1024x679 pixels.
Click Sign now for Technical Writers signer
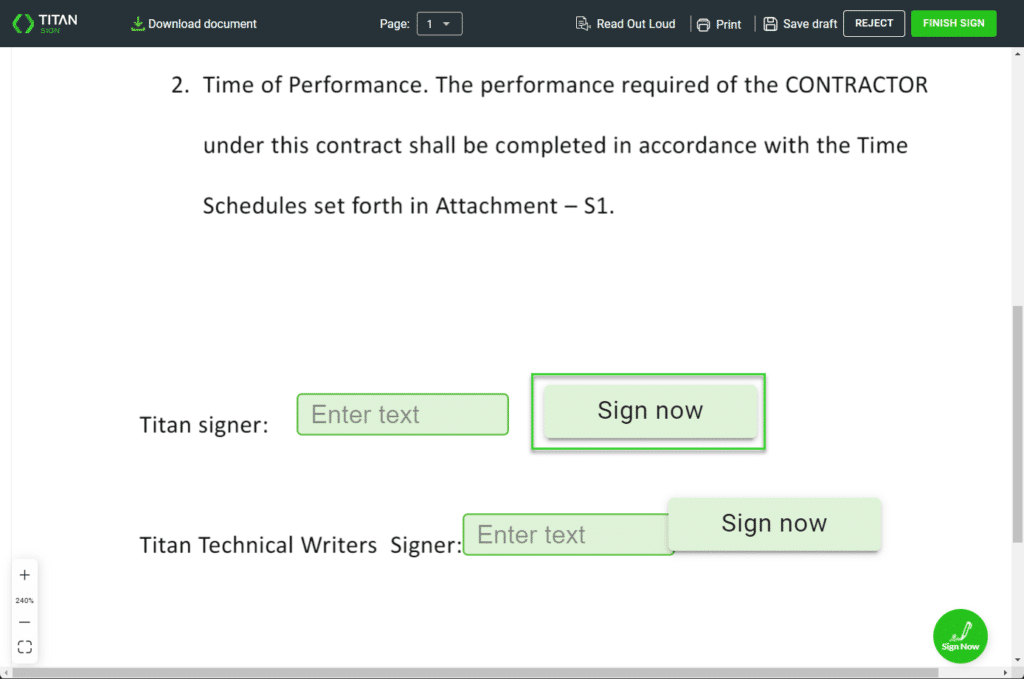coord(774,524)
